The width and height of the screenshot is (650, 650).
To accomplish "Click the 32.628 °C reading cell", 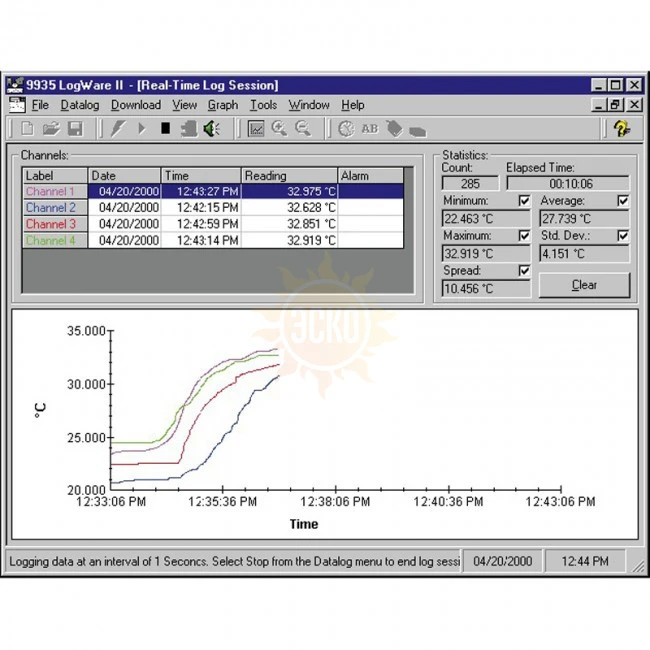I will coord(289,208).
